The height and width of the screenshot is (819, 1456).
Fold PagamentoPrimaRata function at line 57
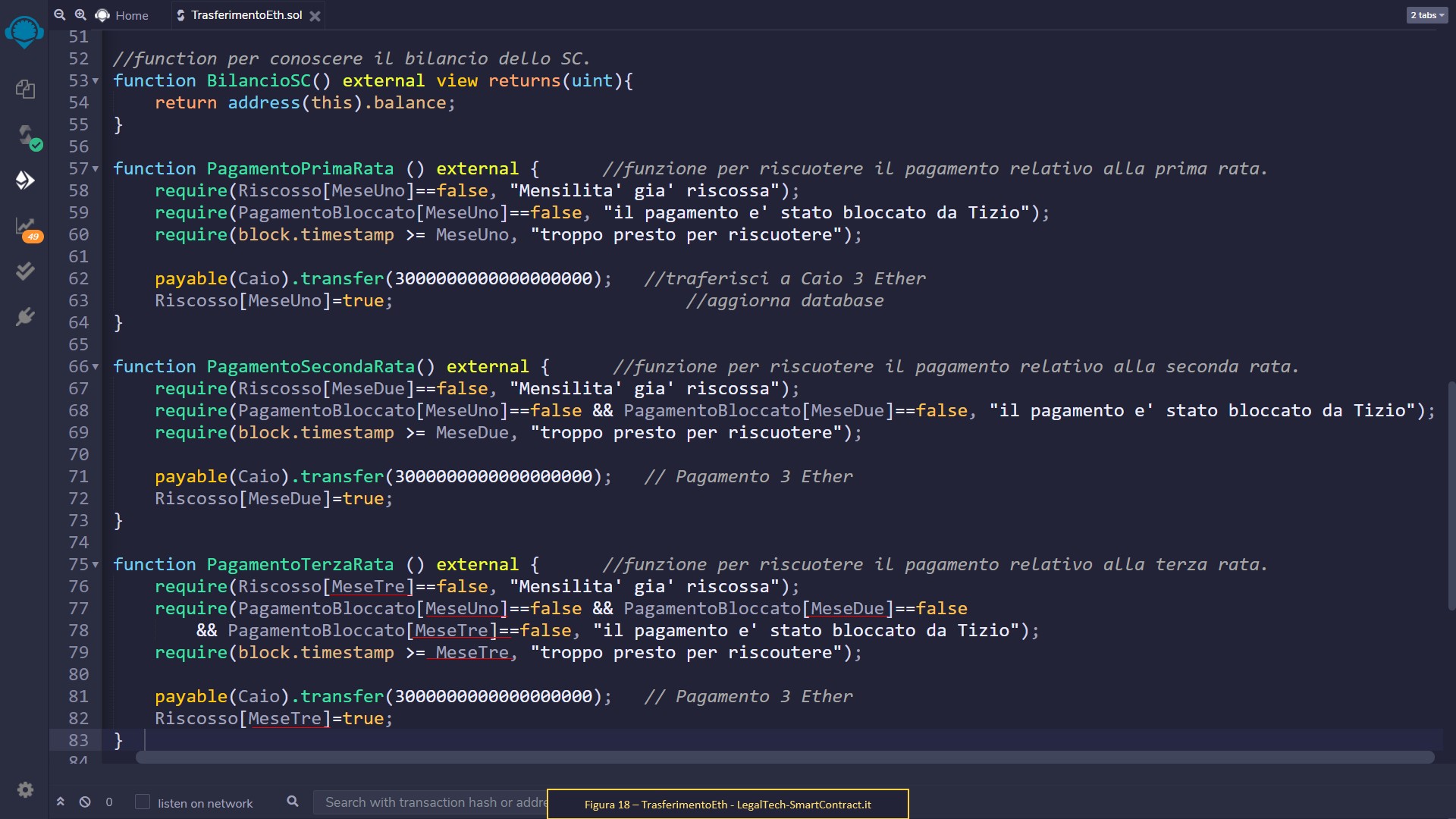click(96, 168)
